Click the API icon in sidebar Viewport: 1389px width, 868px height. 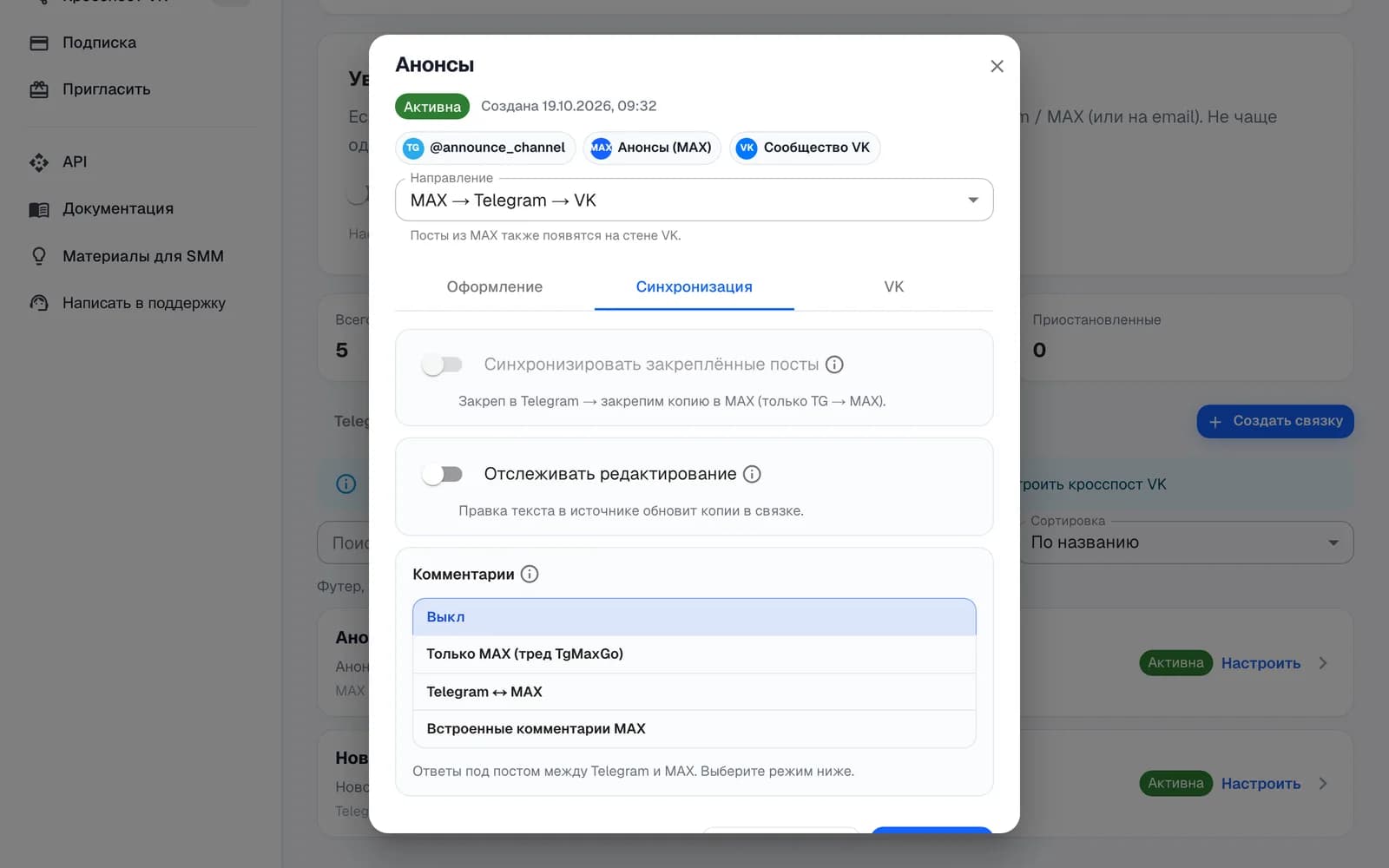[39, 162]
